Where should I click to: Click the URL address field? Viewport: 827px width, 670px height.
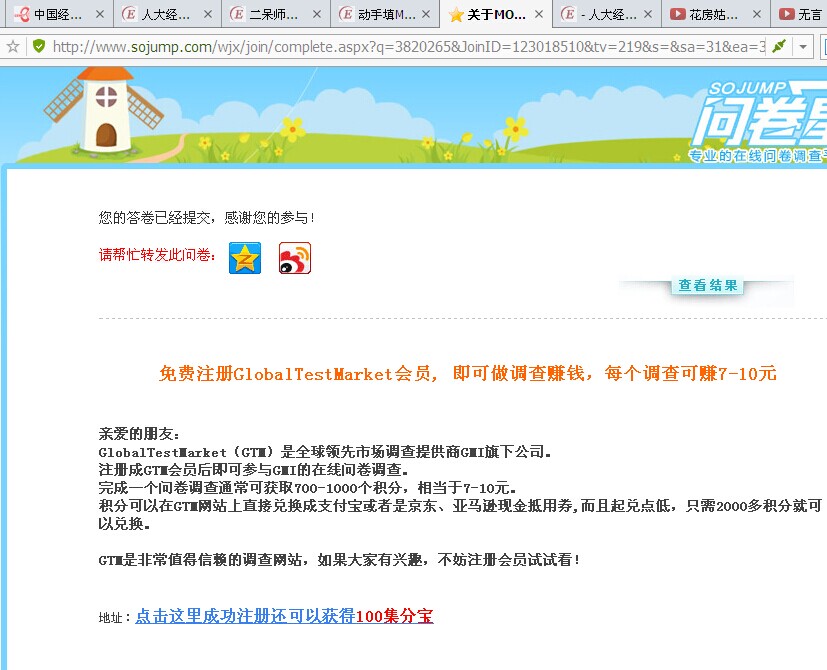[x=409, y=47]
